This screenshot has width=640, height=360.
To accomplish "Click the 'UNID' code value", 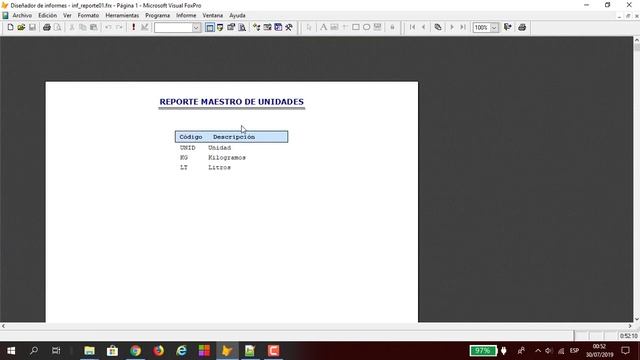I will pos(187,148).
